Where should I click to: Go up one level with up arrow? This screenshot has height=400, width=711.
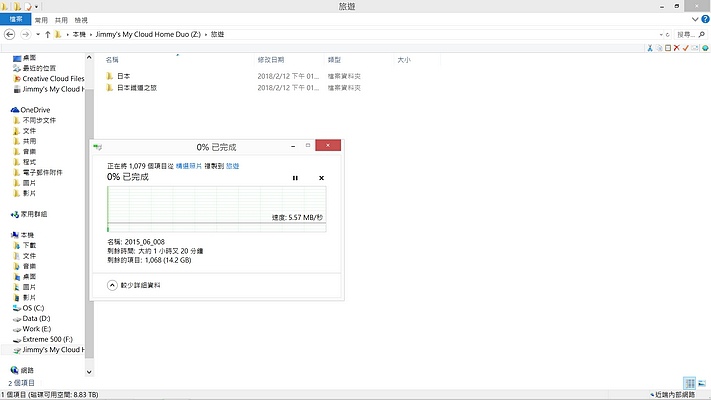tap(47, 34)
